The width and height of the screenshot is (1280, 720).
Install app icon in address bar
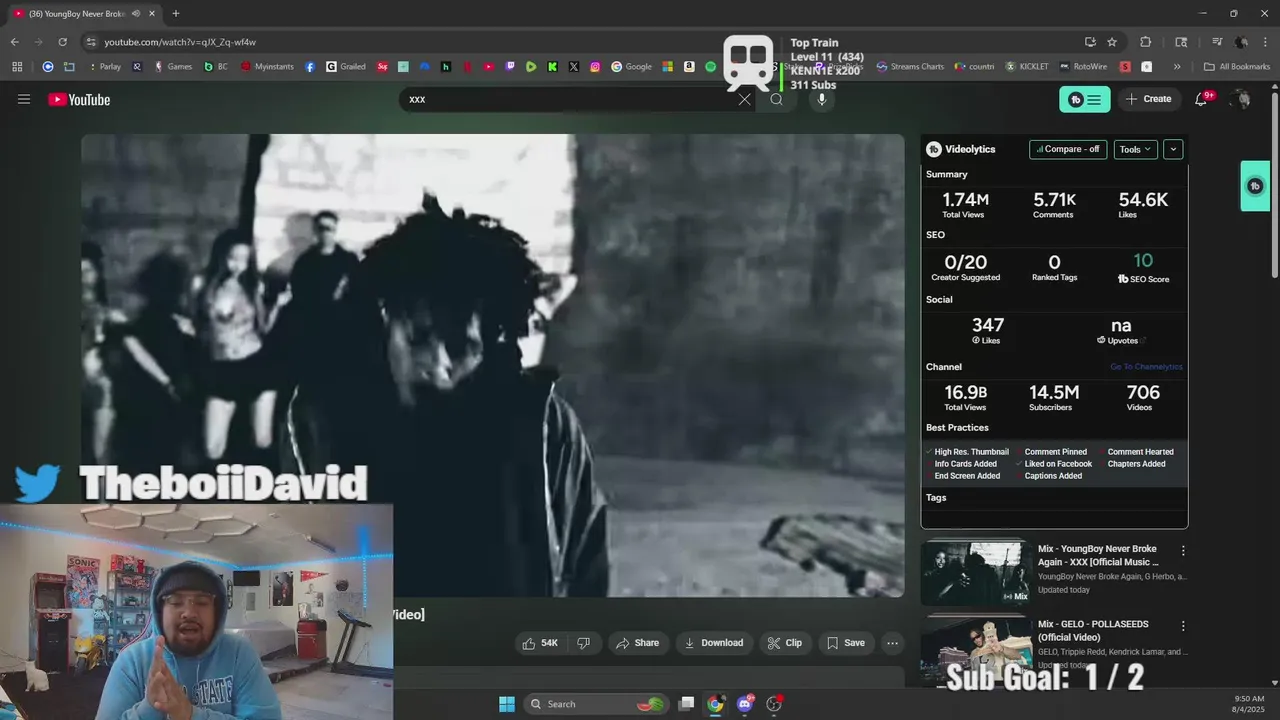(1090, 42)
